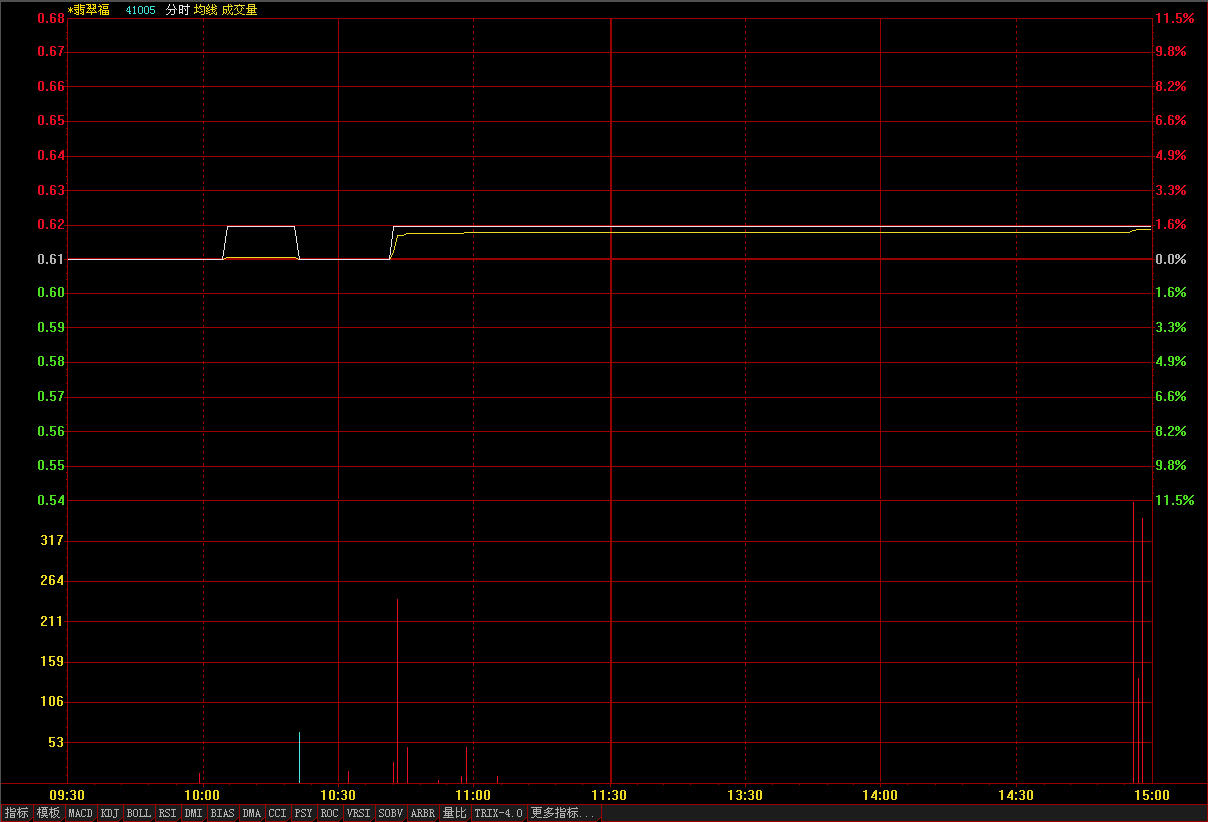Click the green 11.5% bottom percent label

click(1174, 500)
